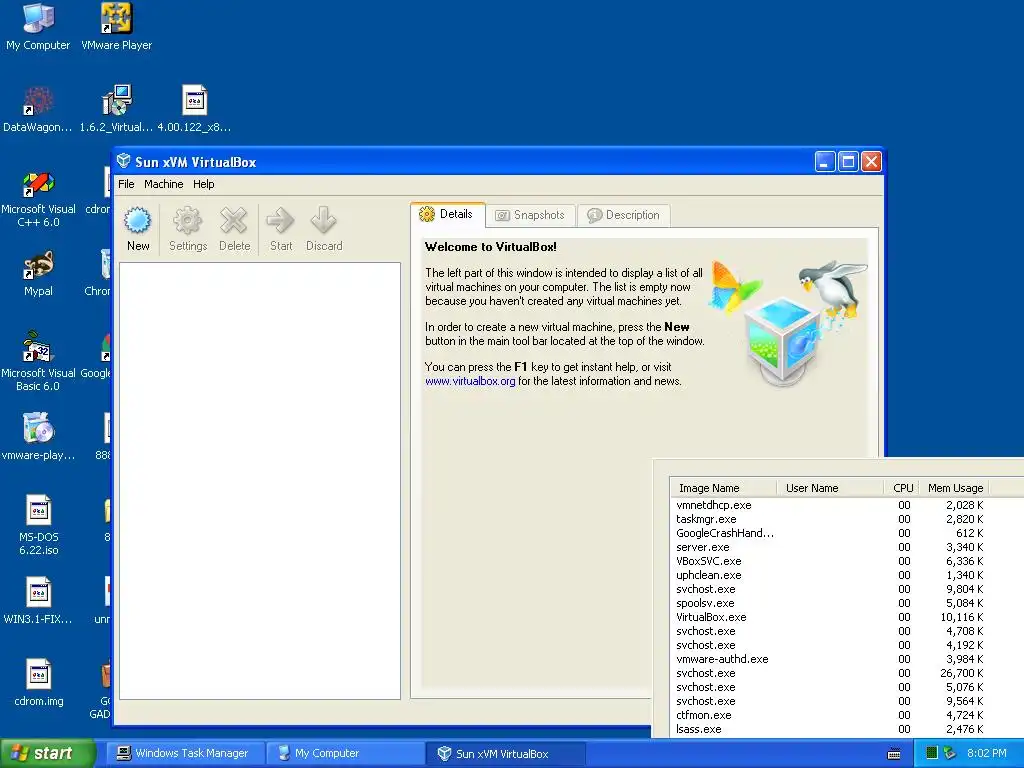Select WIN3.1-FIX file desktop icon

(x=38, y=601)
